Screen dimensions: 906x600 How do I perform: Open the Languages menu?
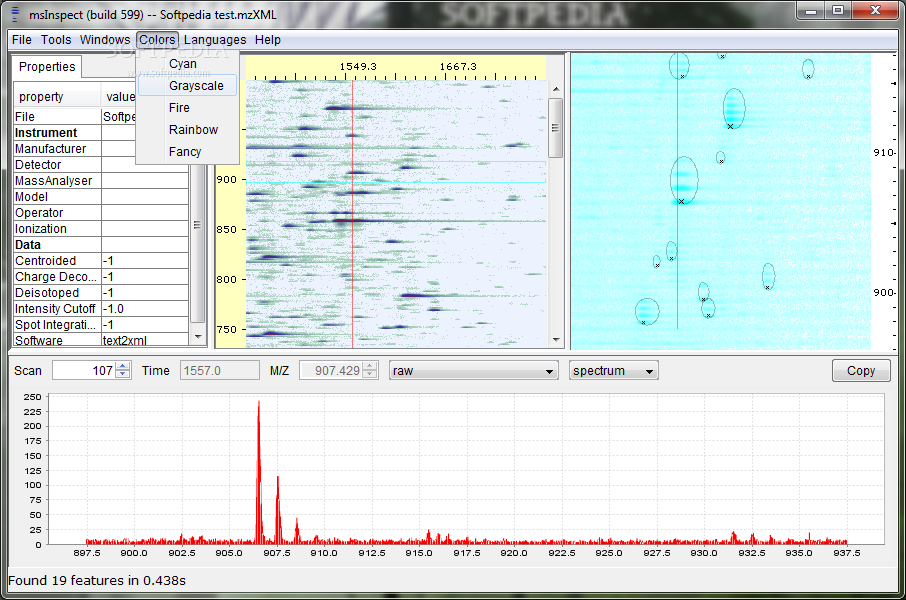[x=215, y=40]
